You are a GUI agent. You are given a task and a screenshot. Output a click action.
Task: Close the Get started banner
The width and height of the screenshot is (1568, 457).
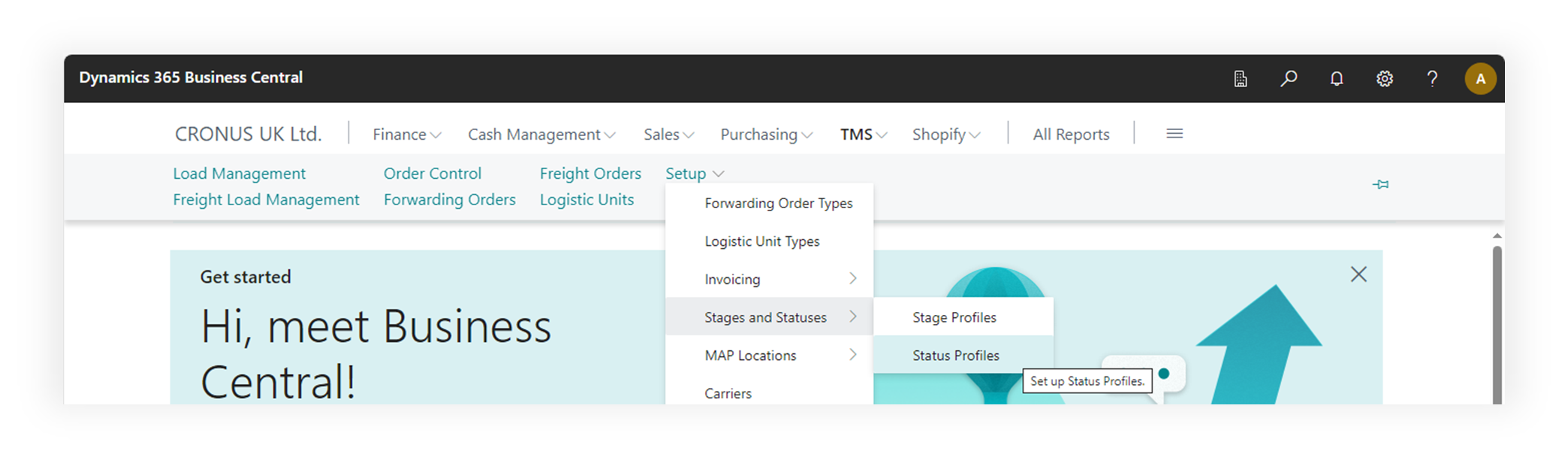[x=1358, y=274]
